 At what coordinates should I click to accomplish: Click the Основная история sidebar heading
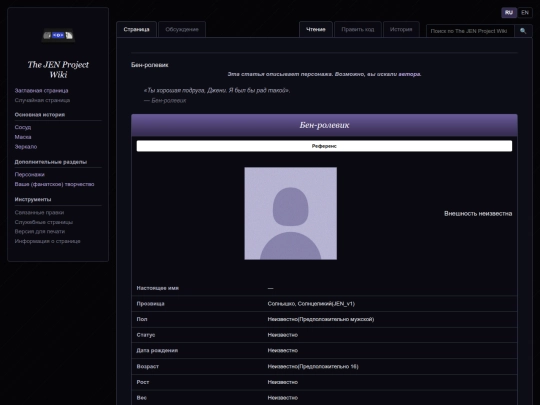[40, 115]
